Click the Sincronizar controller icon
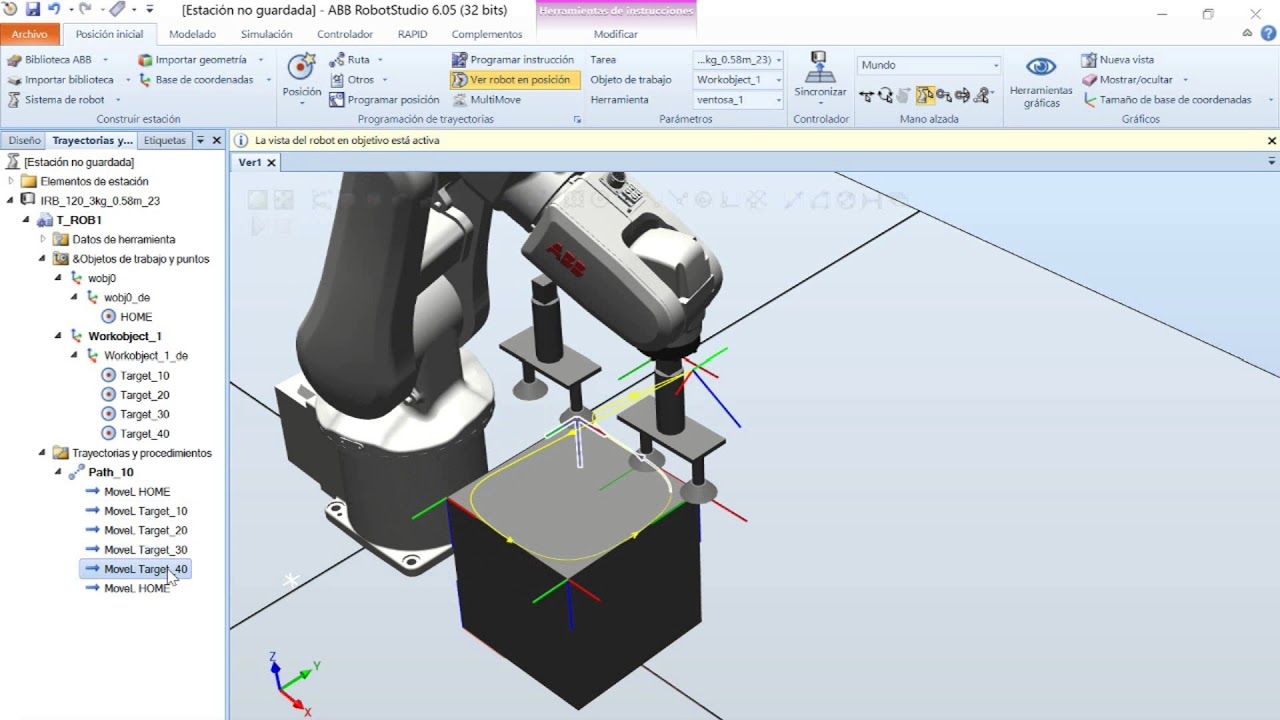This screenshot has height=720, width=1280. 820,68
